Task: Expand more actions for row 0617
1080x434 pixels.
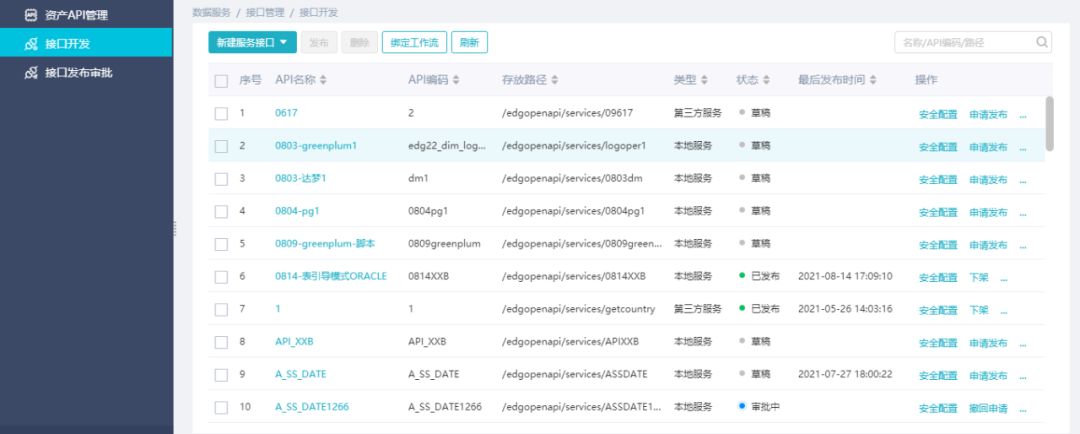Action: (1022, 114)
